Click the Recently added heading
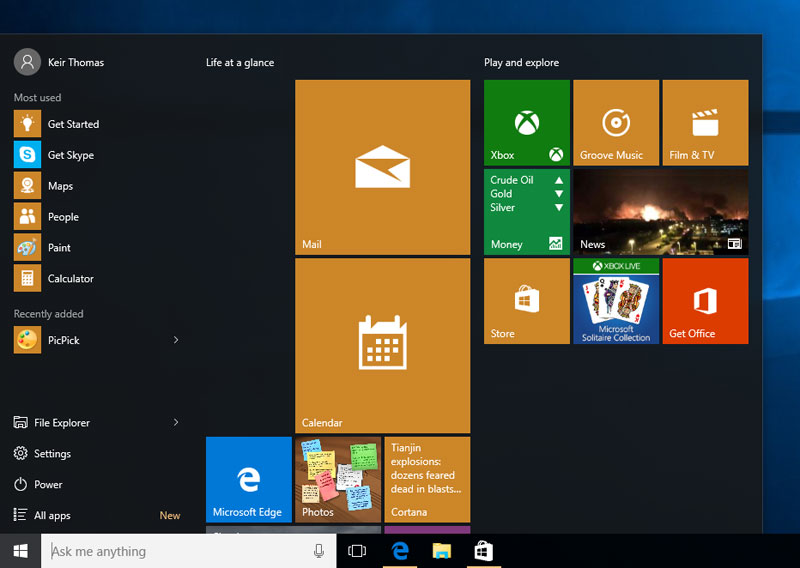Image resolution: width=800 pixels, height=568 pixels. pyautogui.click(x=48, y=314)
